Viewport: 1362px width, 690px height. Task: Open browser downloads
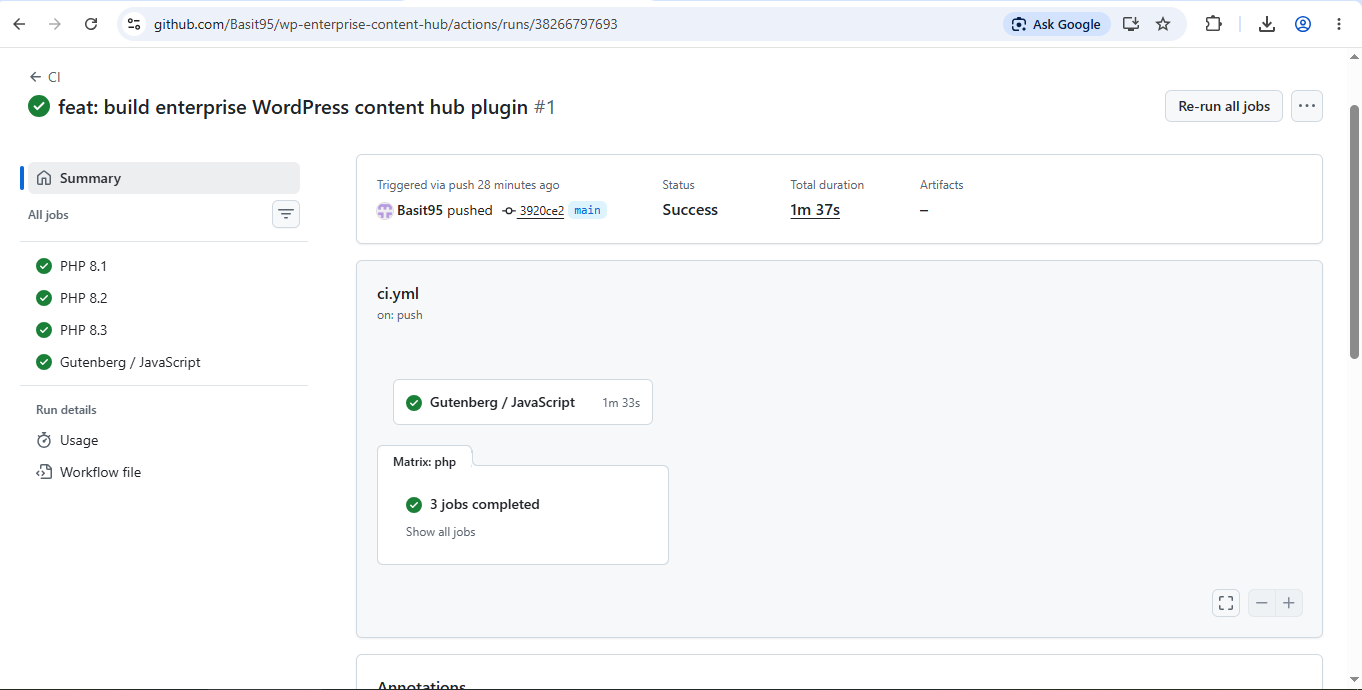(x=1267, y=24)
